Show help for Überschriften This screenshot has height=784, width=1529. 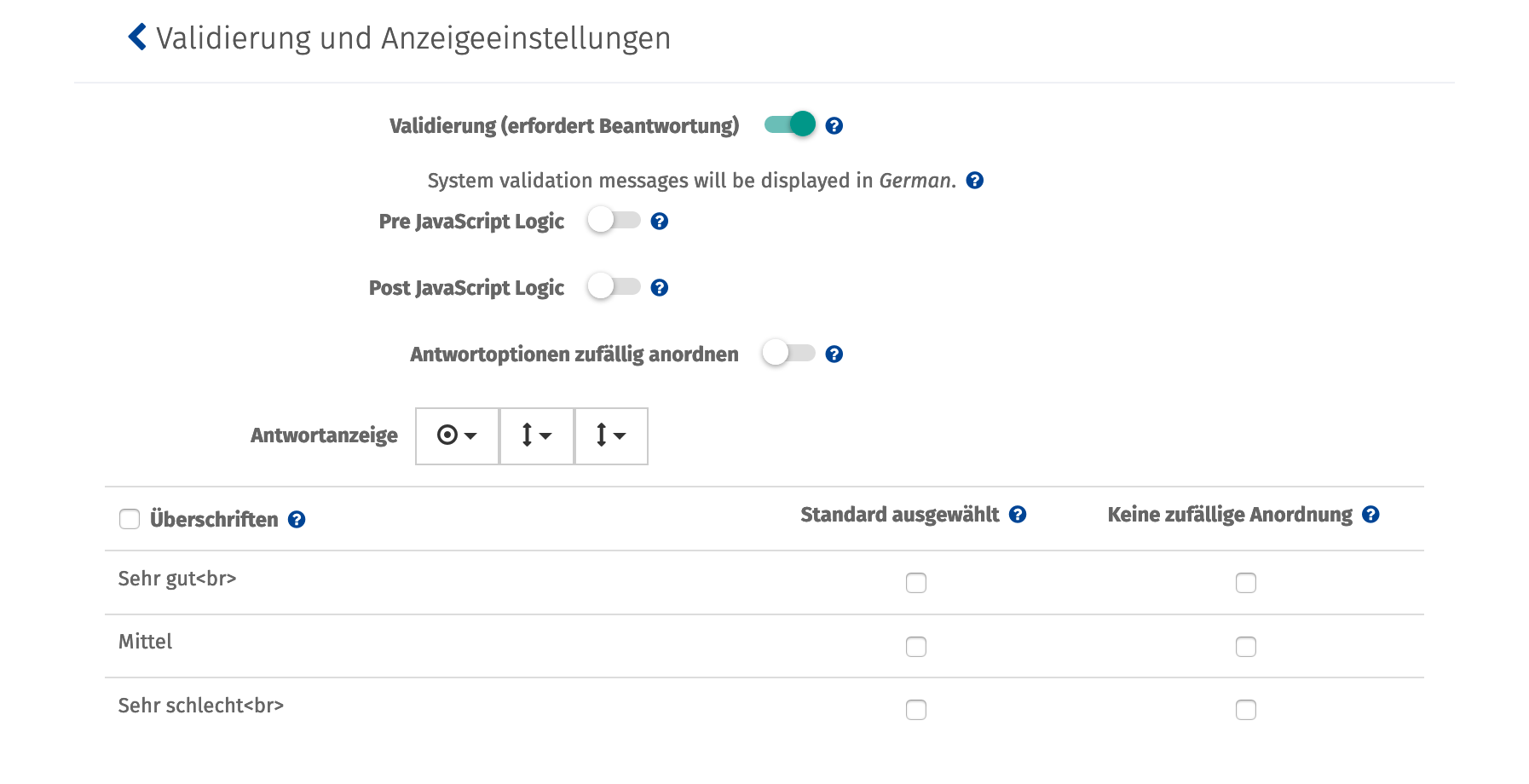(297, 520)
